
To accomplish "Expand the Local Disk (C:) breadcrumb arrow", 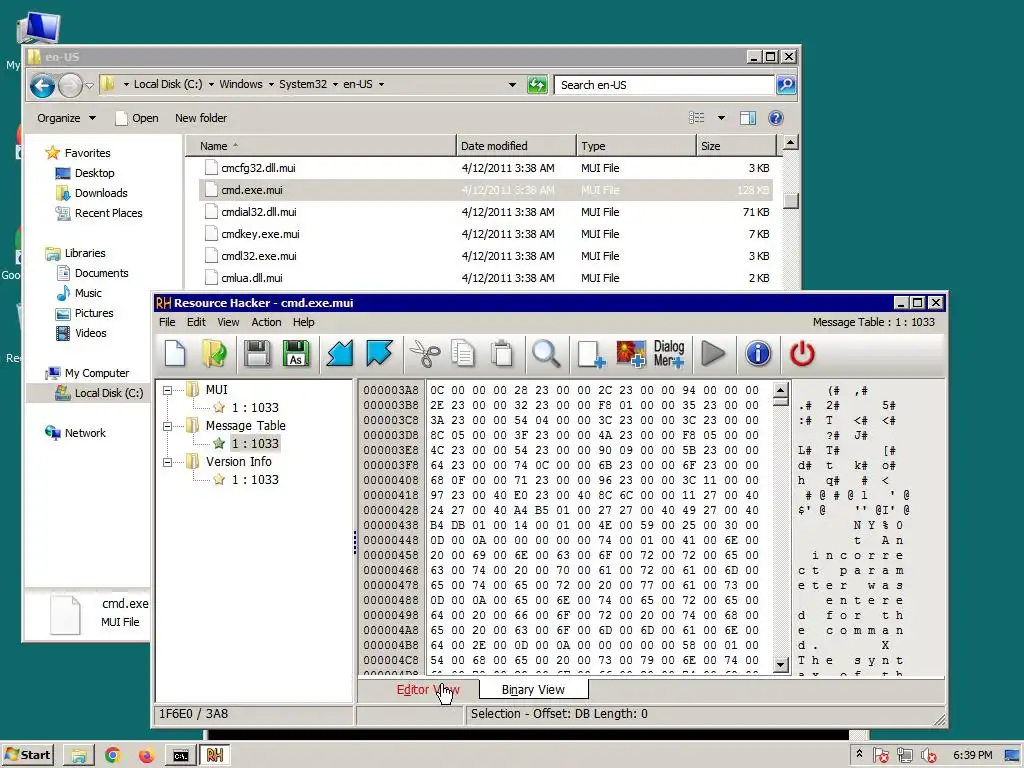I will tap(211, 84).
